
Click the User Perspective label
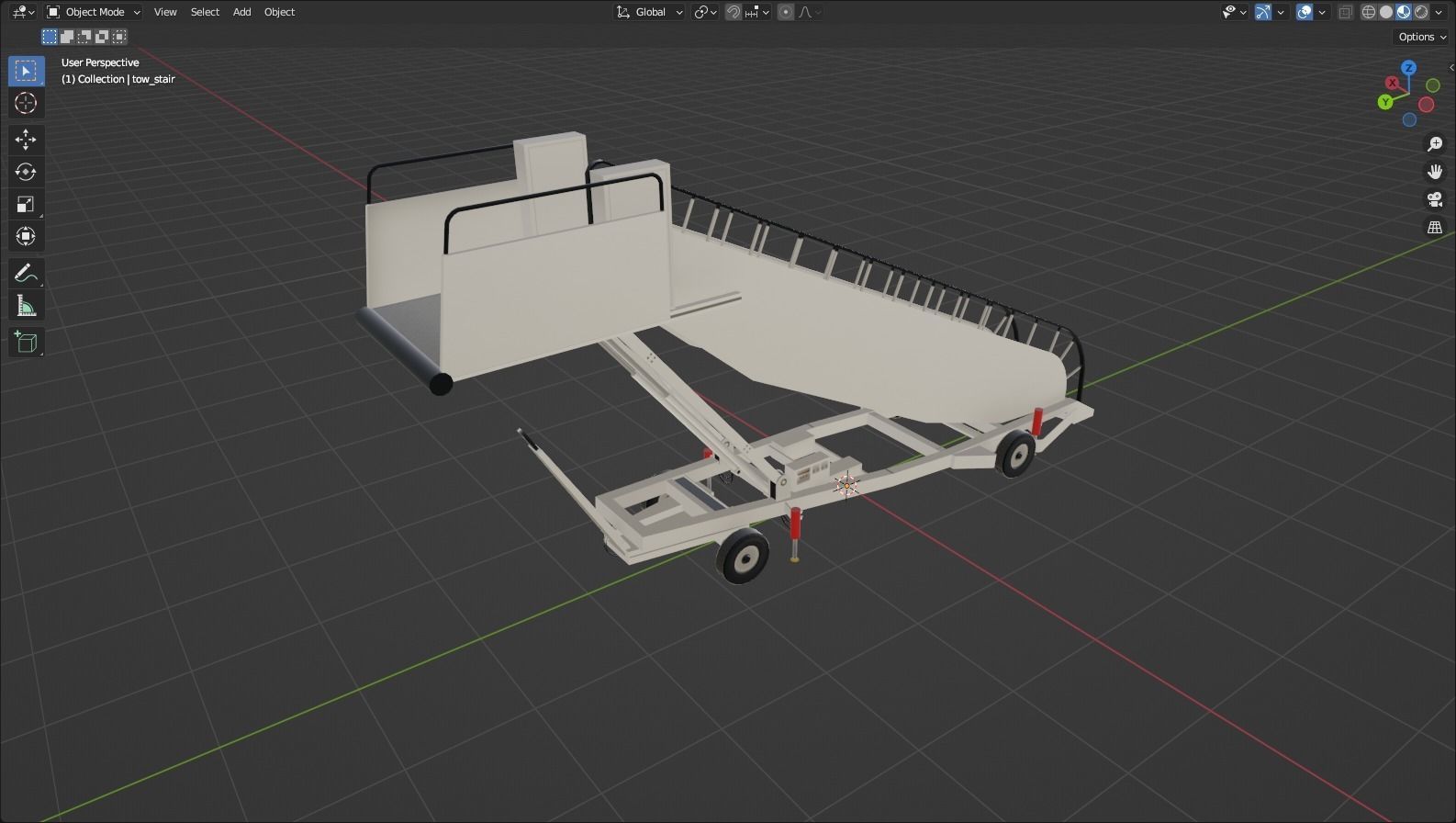(100, 62)
